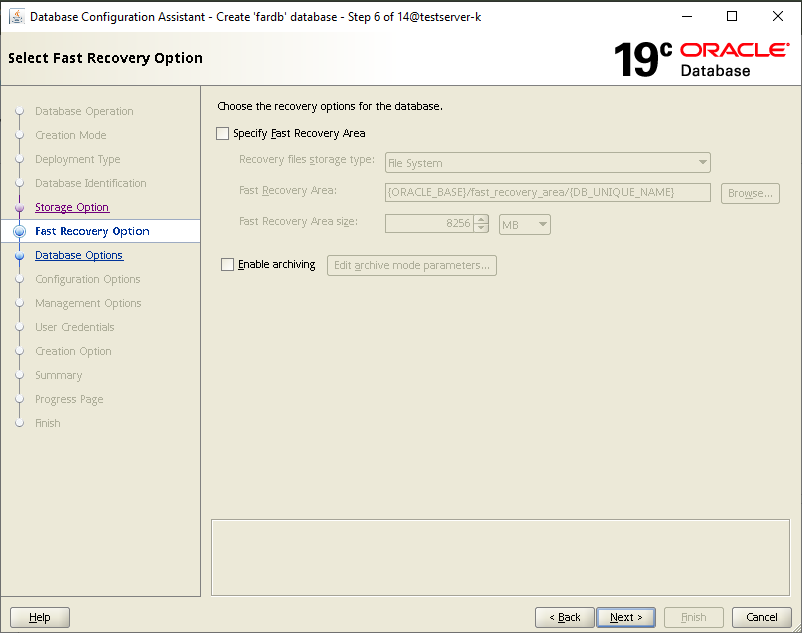Viewport: 802px width, 633px height.
Task: Click the 'Choose the recovery options' instruction text
Action: [330, 106]
